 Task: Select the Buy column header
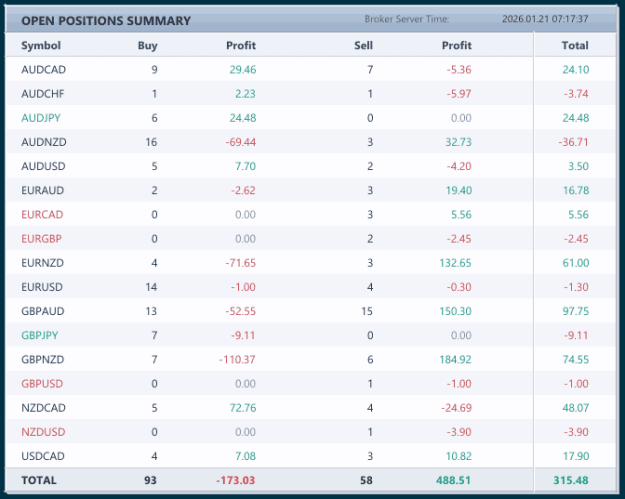pyautogui.click(x=147, y=45)
